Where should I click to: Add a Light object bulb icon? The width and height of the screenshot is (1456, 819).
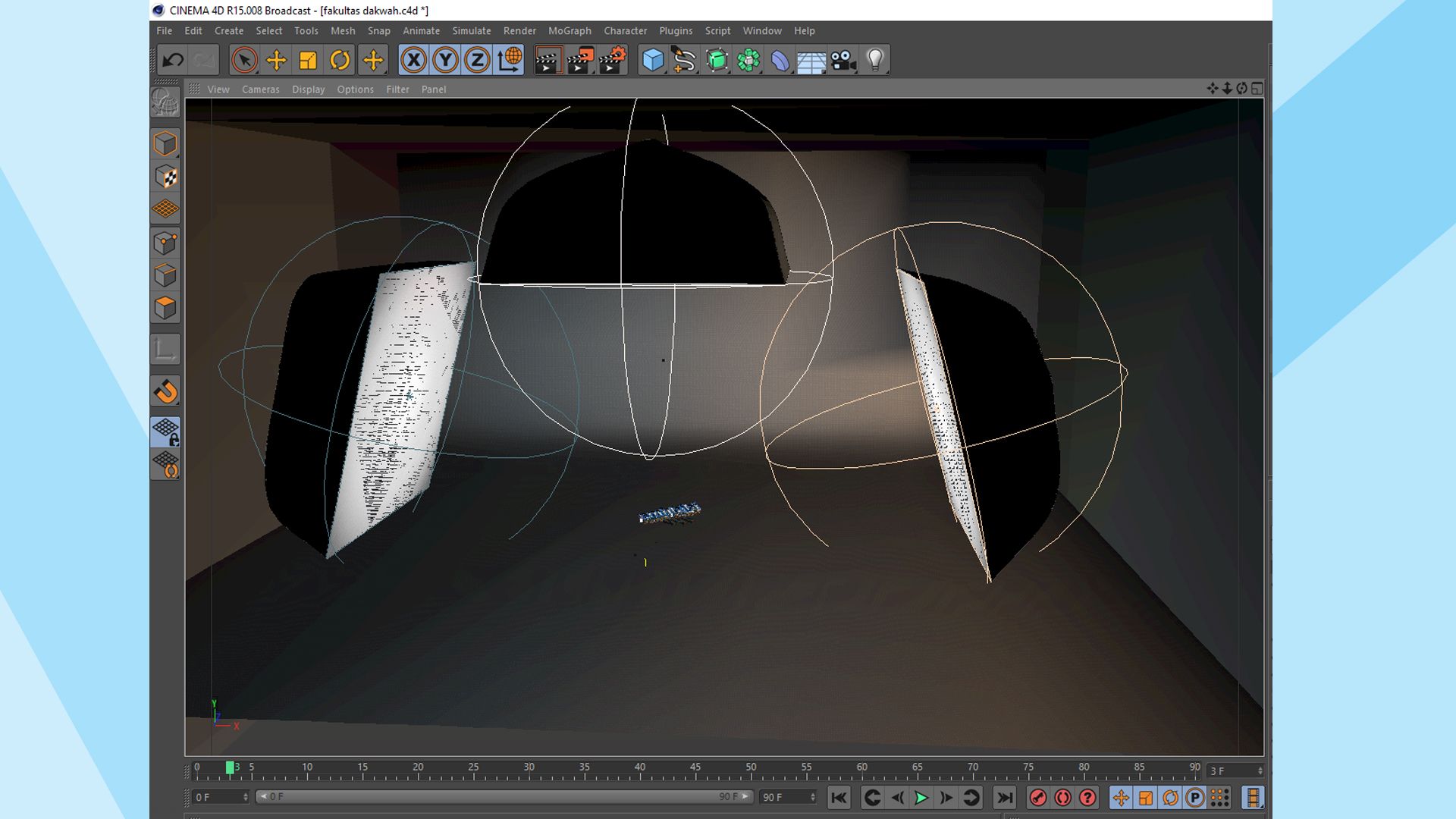875,60
